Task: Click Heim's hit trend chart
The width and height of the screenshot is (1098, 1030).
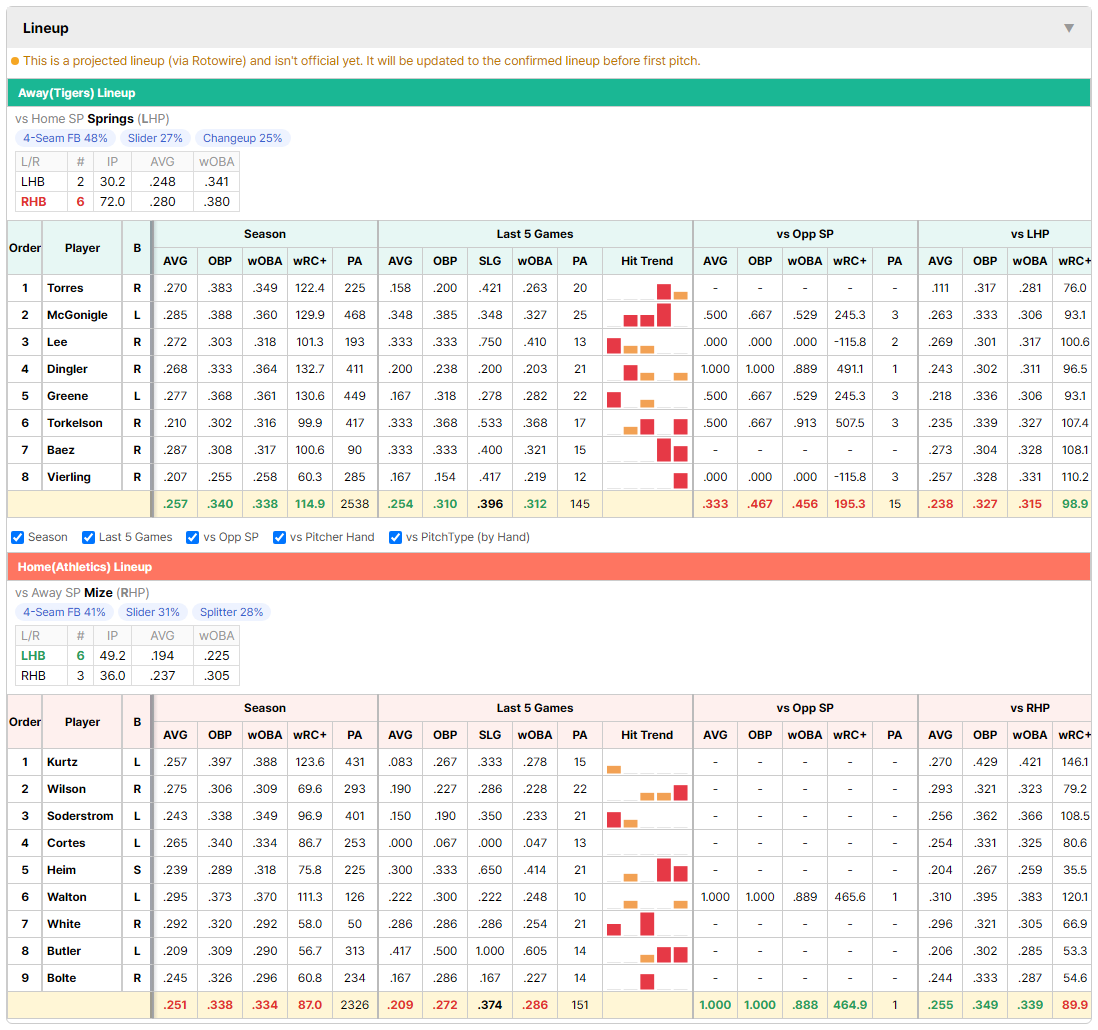Action: pyautogui.click(x=647, y=870)
